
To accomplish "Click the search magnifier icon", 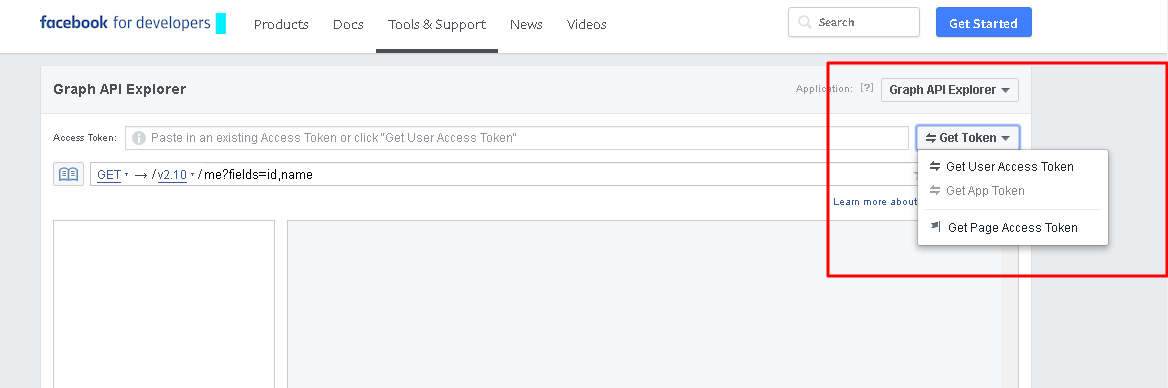I will 804,22.
